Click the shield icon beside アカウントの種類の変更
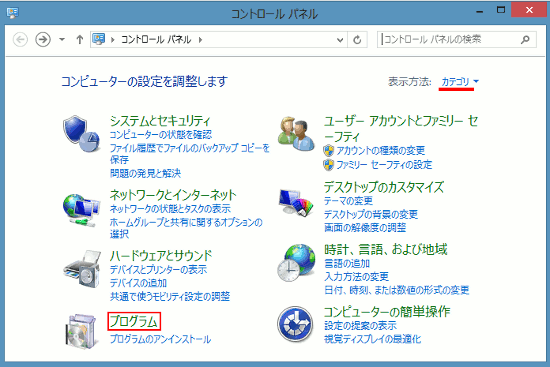Image resolution: width=550 pixels, height=367 pixels. pos(329,151)
